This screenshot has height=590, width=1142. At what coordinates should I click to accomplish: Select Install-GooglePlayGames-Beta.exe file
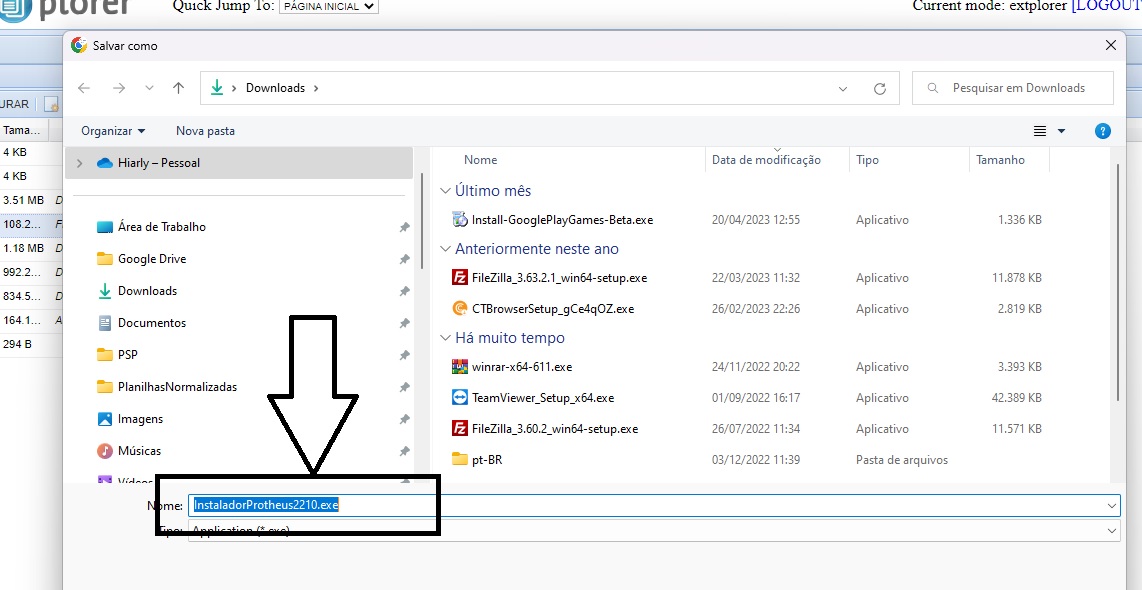562,220
